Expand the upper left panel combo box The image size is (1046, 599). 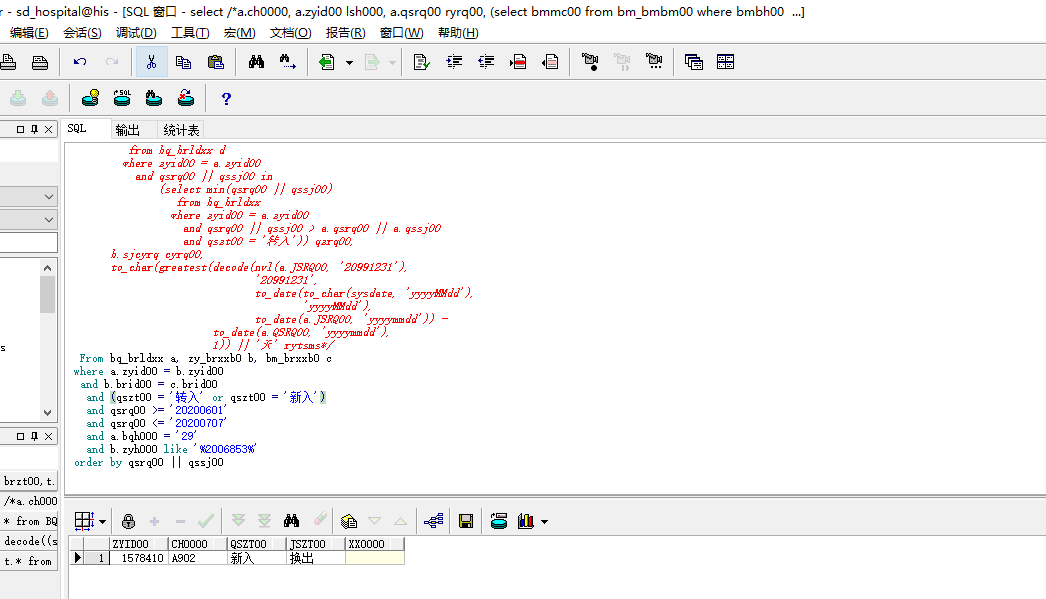pyautogui.click(x=49, y=197)
